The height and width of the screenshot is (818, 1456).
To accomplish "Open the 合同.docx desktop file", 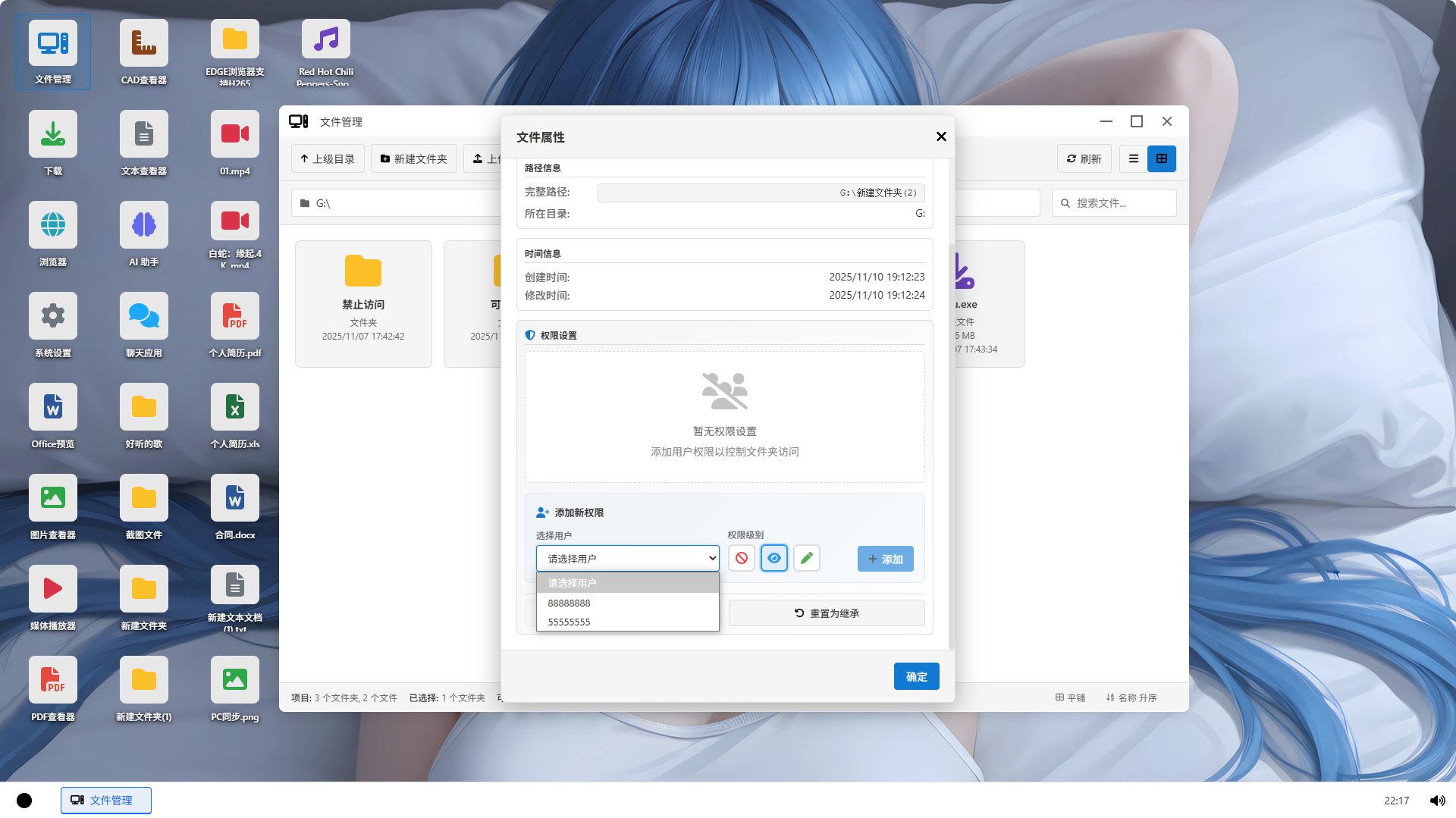I will coord(235,507).
